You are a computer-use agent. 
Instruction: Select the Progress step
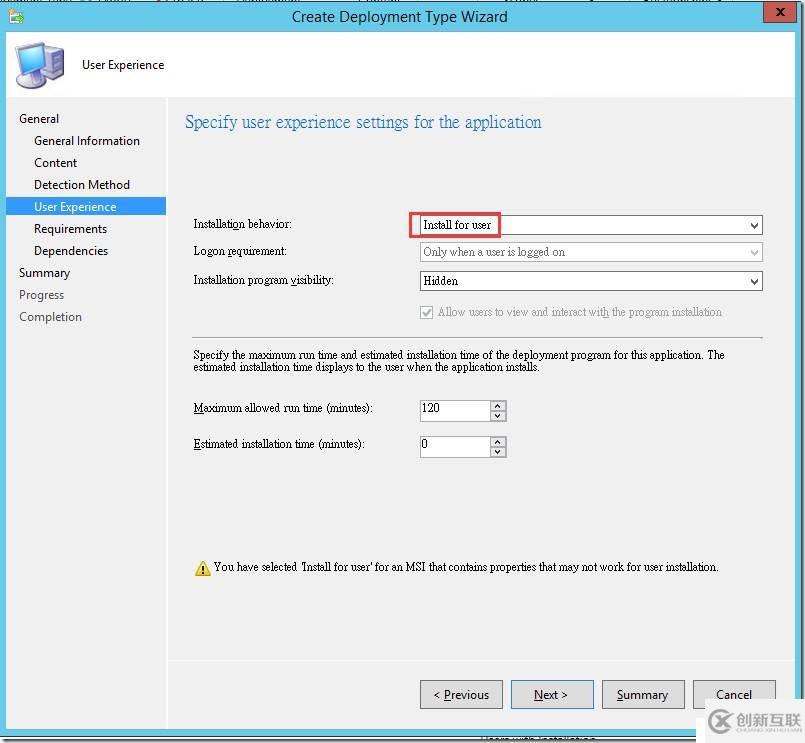pos(42,295)
